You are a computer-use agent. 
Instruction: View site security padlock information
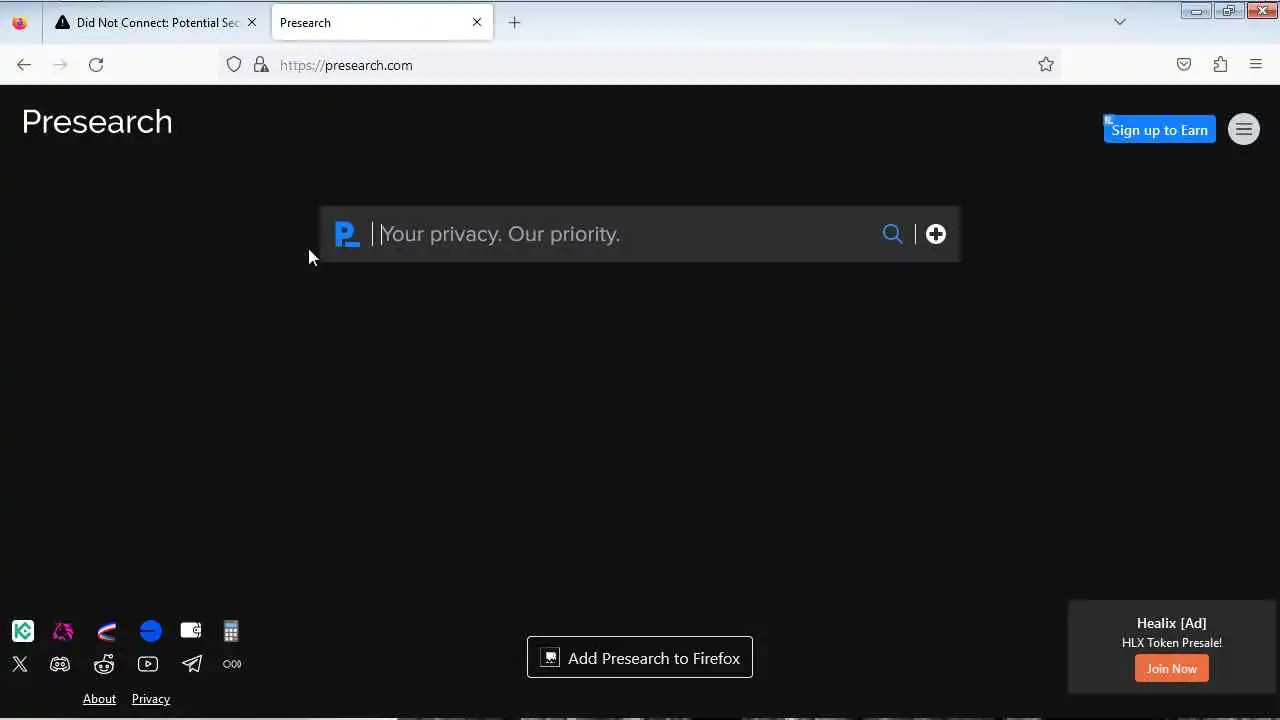click(x=261, y=65)
